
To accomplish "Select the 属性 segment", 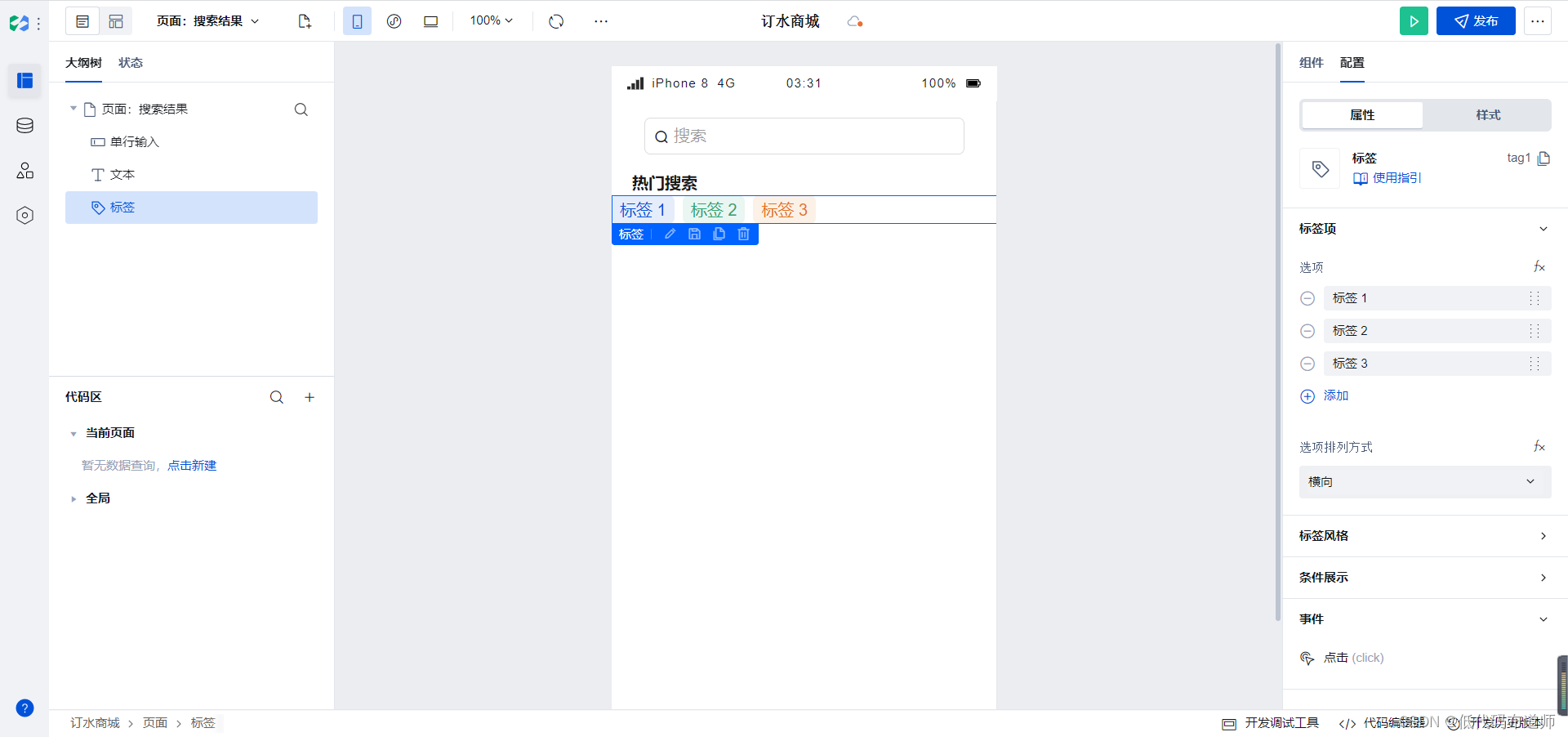I will [x=1362, y=115].
